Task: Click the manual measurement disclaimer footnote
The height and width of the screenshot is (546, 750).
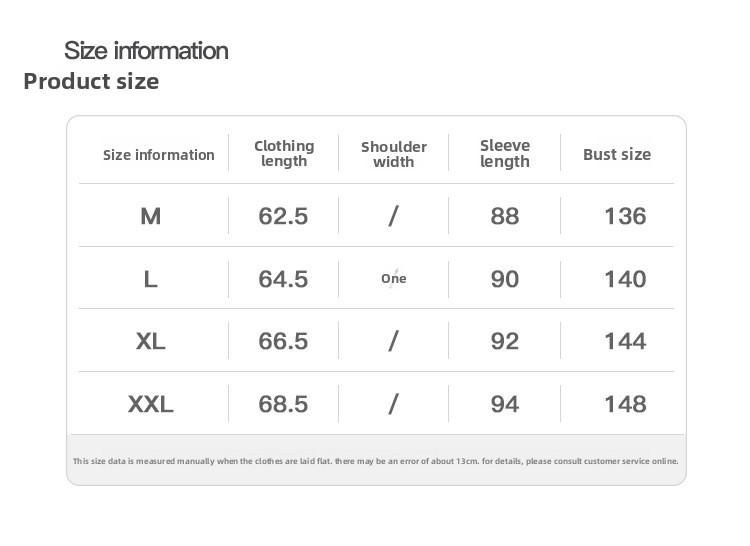Action: (376, 461)
